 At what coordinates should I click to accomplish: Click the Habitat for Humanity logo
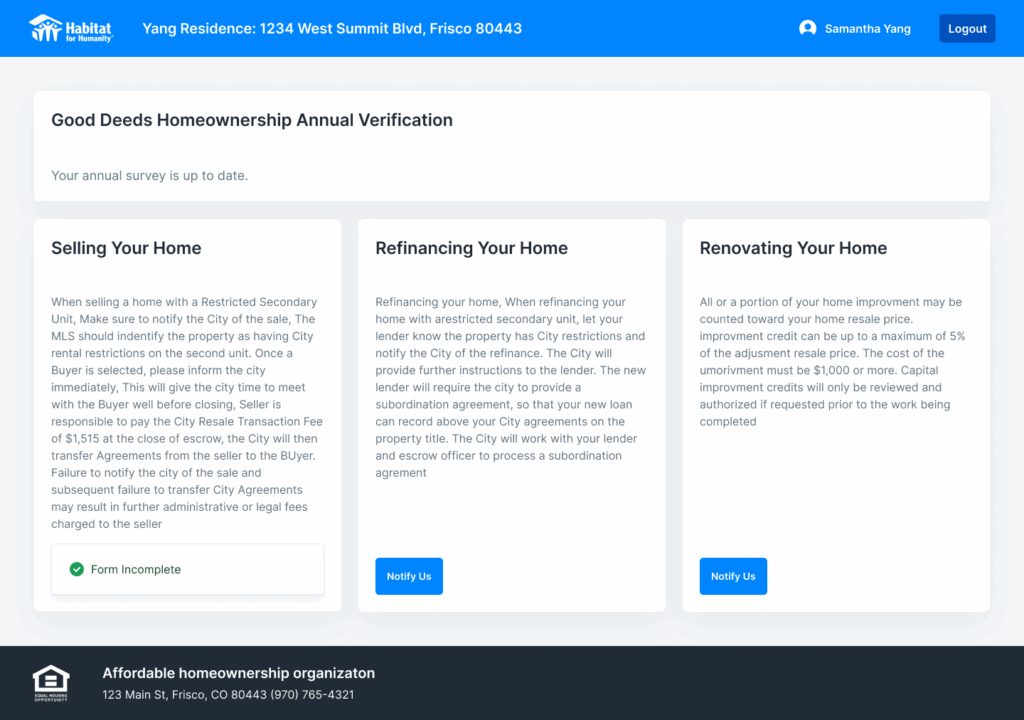click(x=71, y=28)
